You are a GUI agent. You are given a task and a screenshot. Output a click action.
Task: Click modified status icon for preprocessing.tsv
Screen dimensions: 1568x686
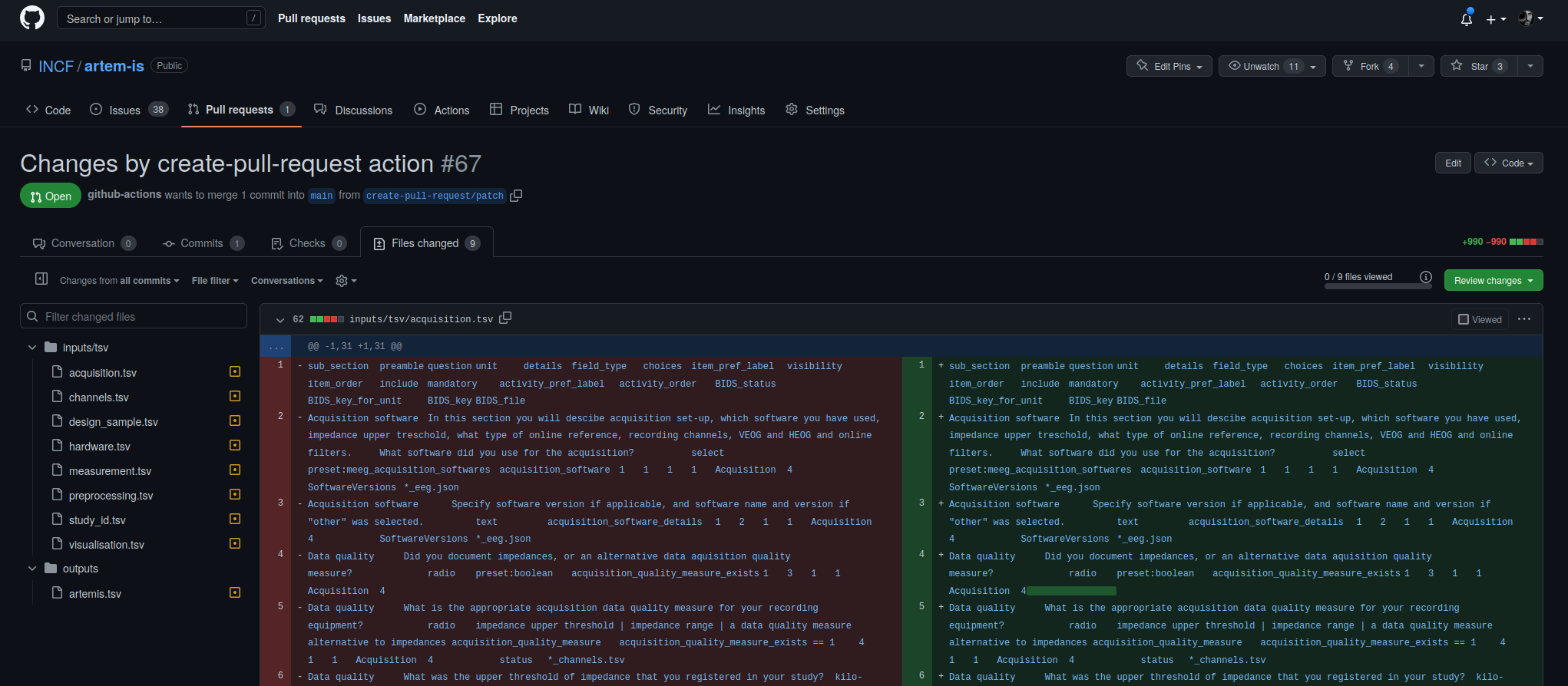tap(235, 494)
